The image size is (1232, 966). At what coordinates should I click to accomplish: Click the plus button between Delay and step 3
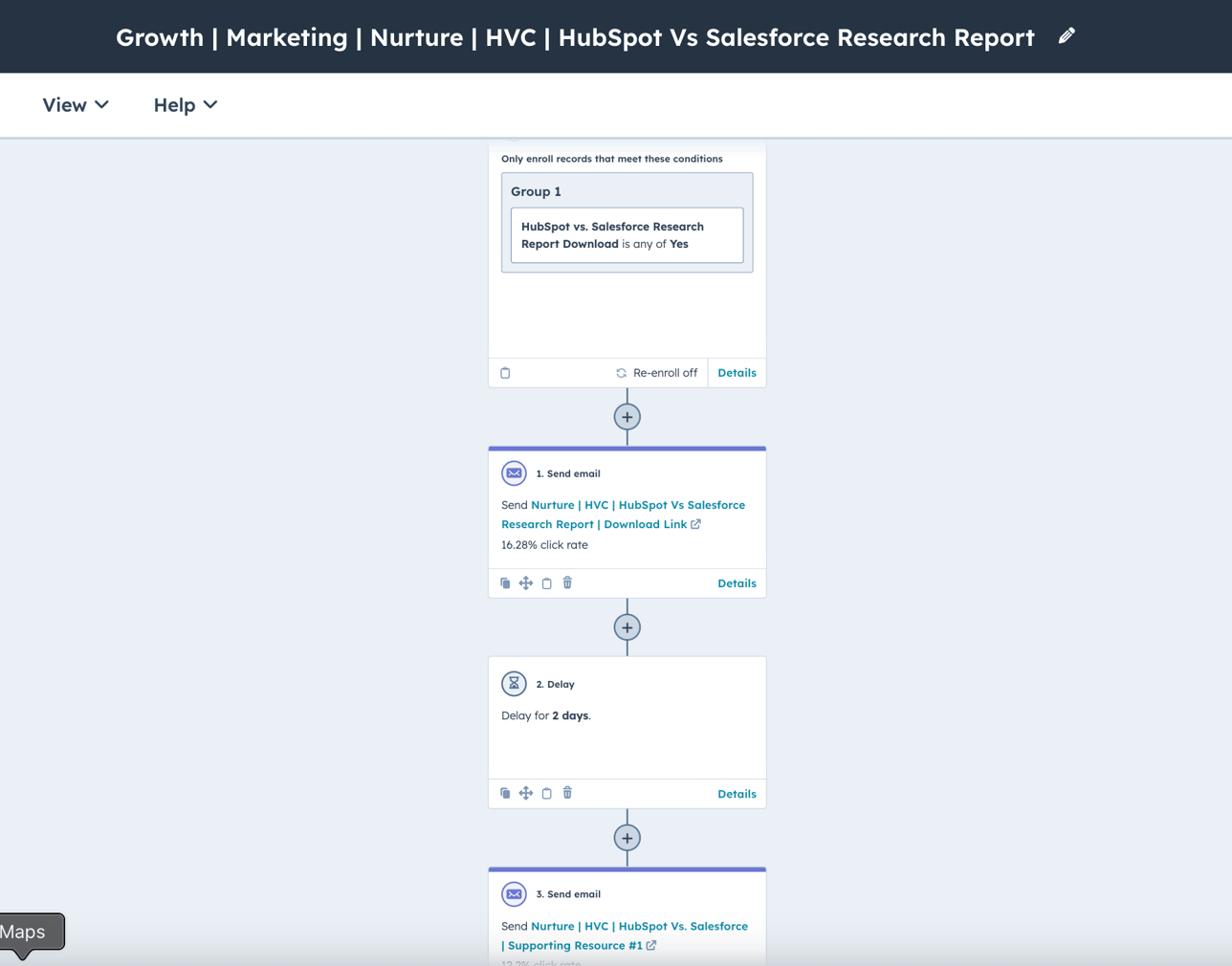click(x=627, y=838)
